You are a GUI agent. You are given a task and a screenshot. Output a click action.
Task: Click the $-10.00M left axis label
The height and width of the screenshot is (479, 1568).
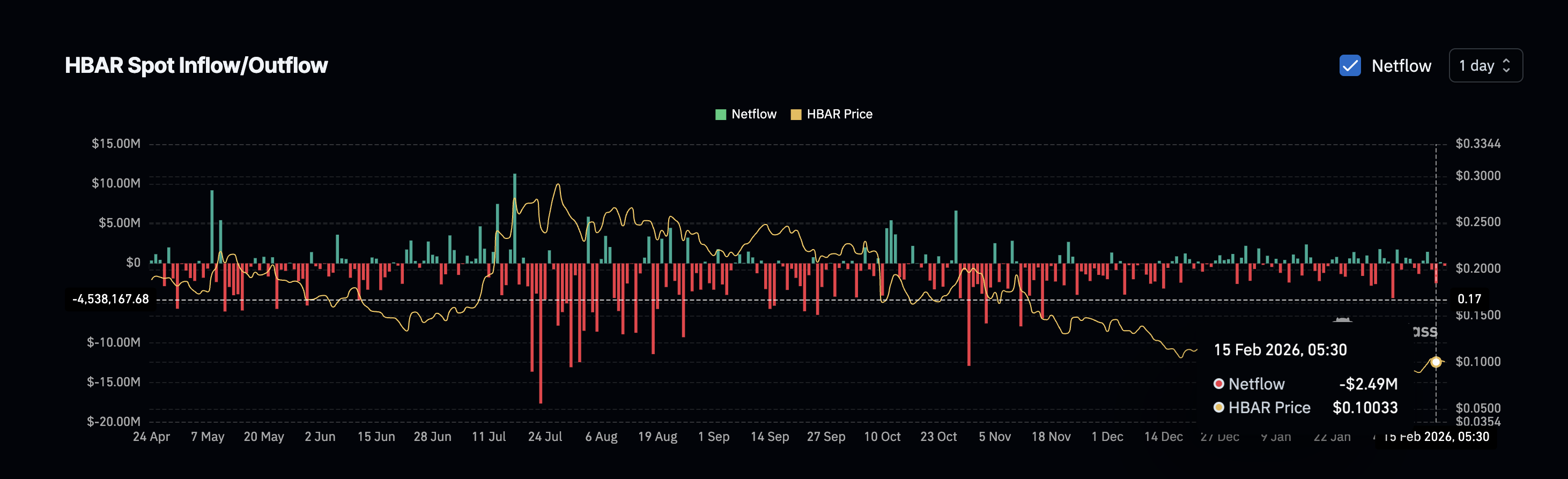113,342
